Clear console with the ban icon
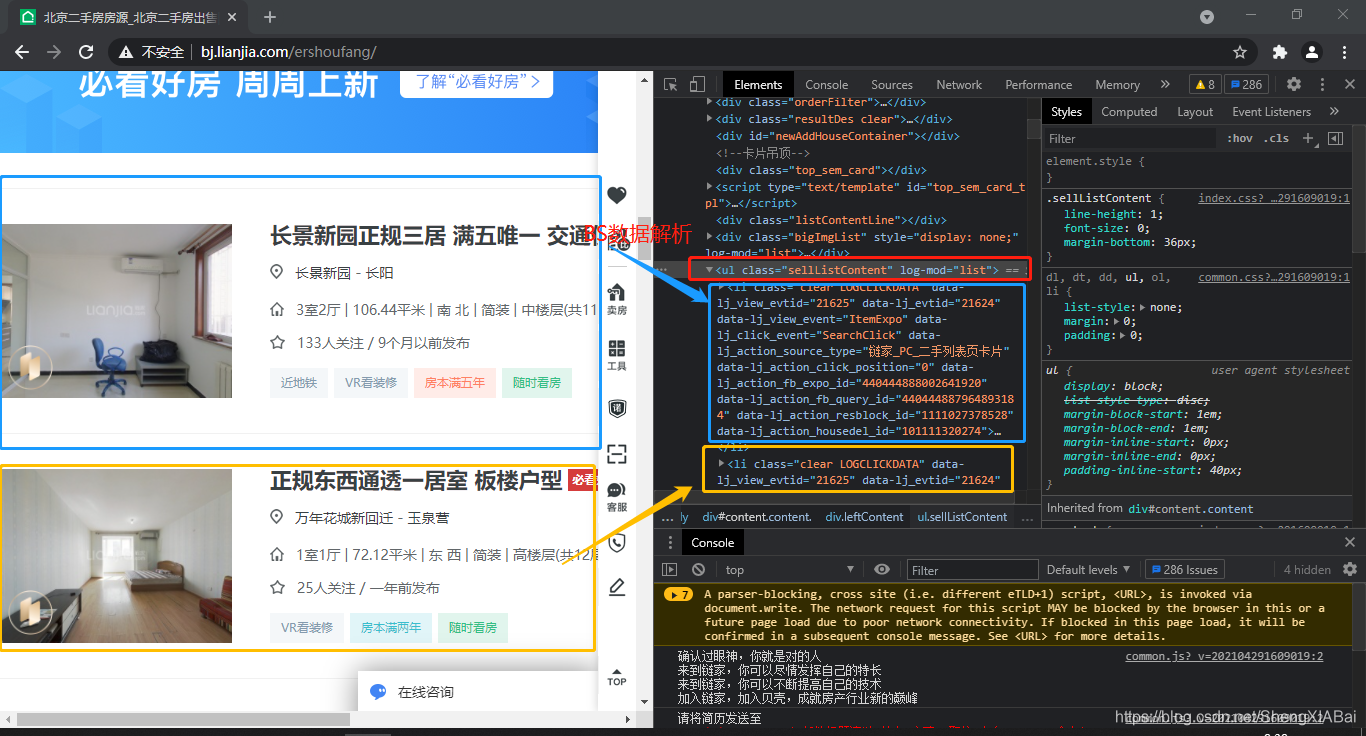This screenshot has height=736, width=1366. point(698,569)
